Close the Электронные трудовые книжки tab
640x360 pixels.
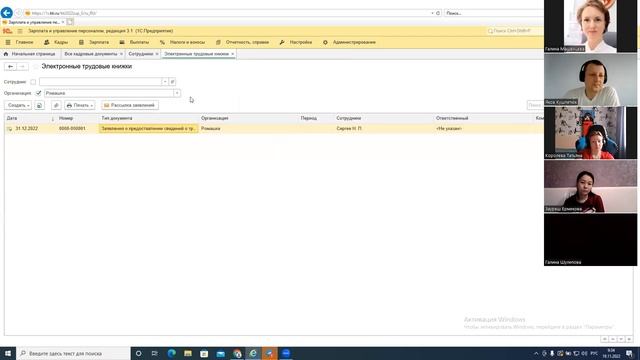[233, 54]
